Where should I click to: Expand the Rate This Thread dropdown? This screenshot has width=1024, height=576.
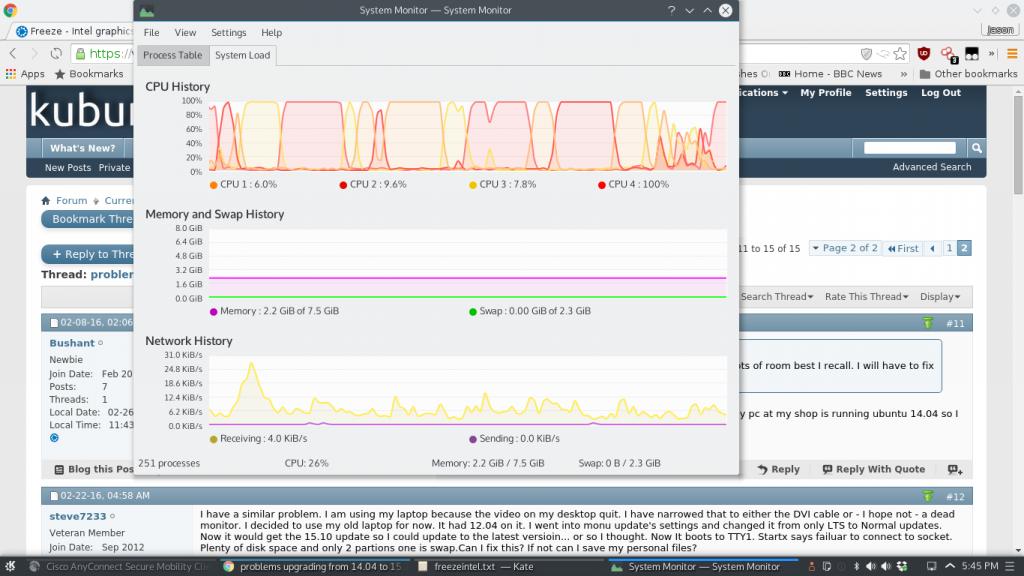[x=866, y=297]
